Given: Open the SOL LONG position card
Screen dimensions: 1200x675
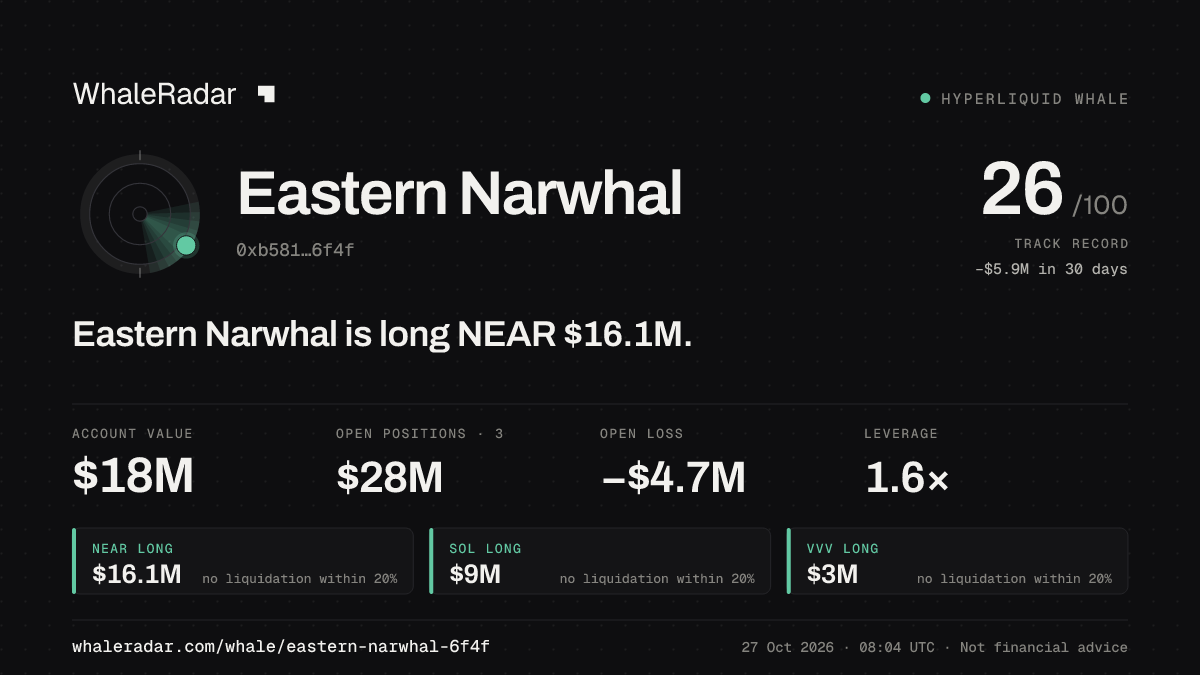Looking at the screenshot, I should click(x=600, y=561).
